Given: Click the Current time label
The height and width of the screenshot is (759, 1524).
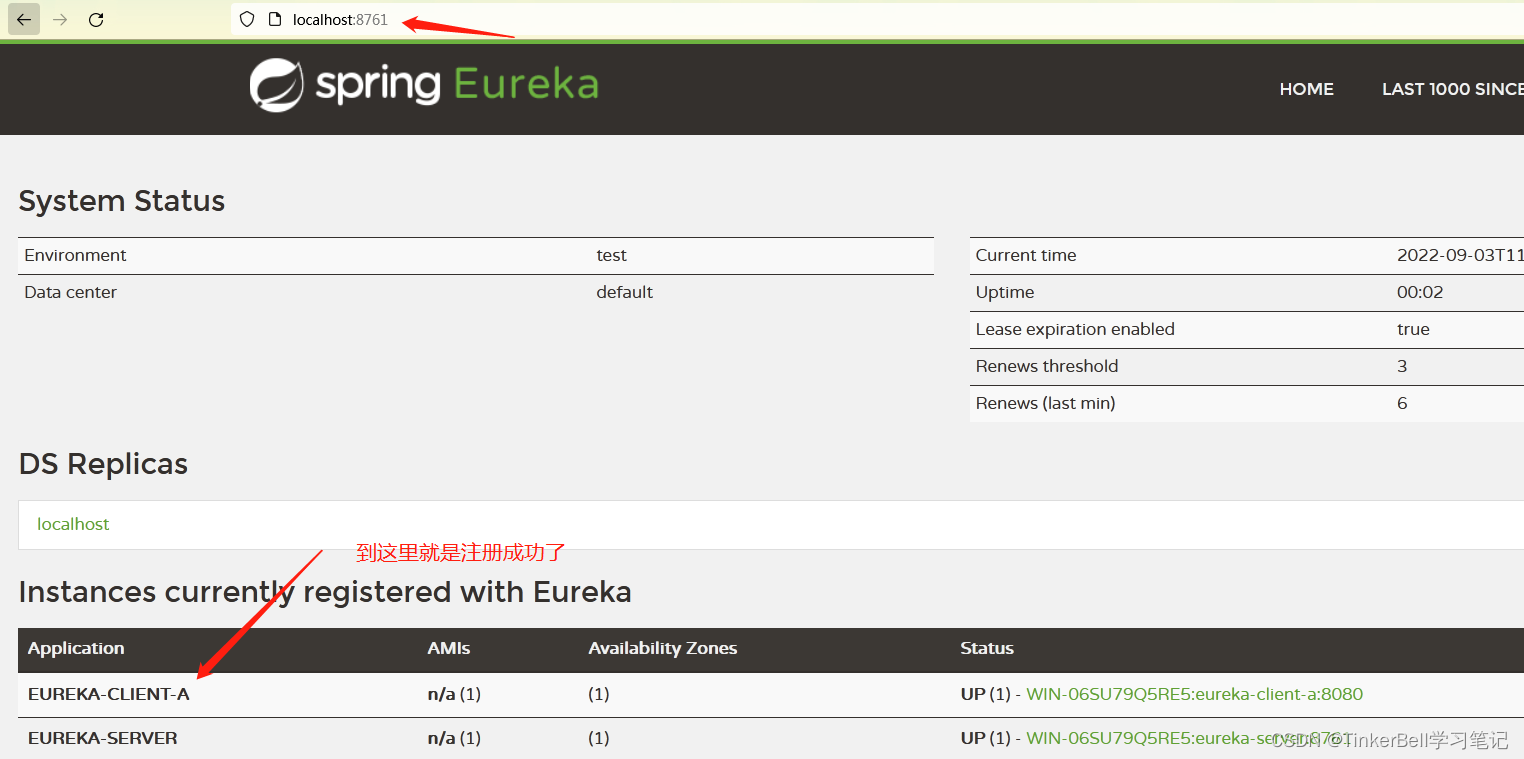Looking at the screenshot, I should (1026, 255).
